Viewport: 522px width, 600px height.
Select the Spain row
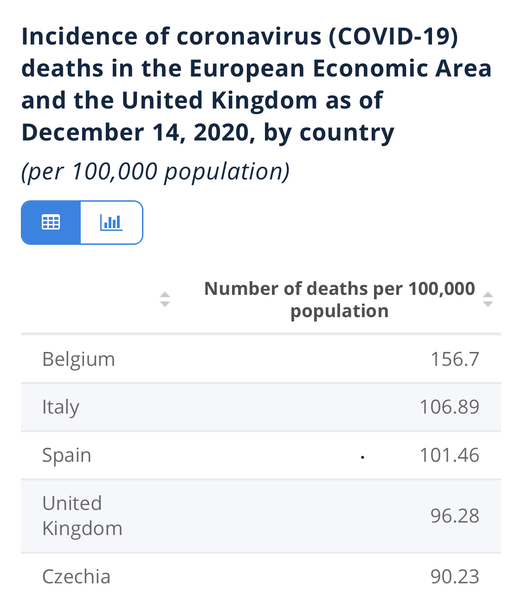[x=261, y=455]
